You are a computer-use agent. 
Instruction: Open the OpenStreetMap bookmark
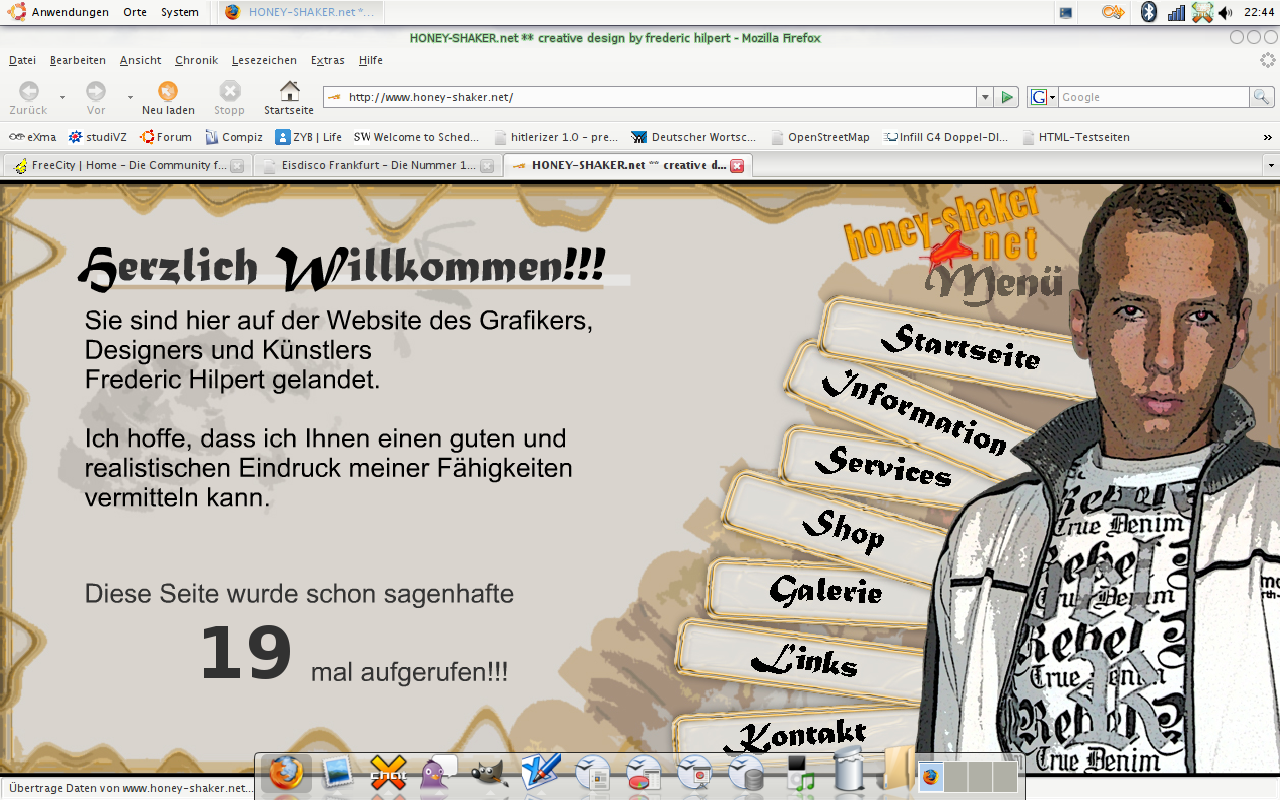coord(828,137)
